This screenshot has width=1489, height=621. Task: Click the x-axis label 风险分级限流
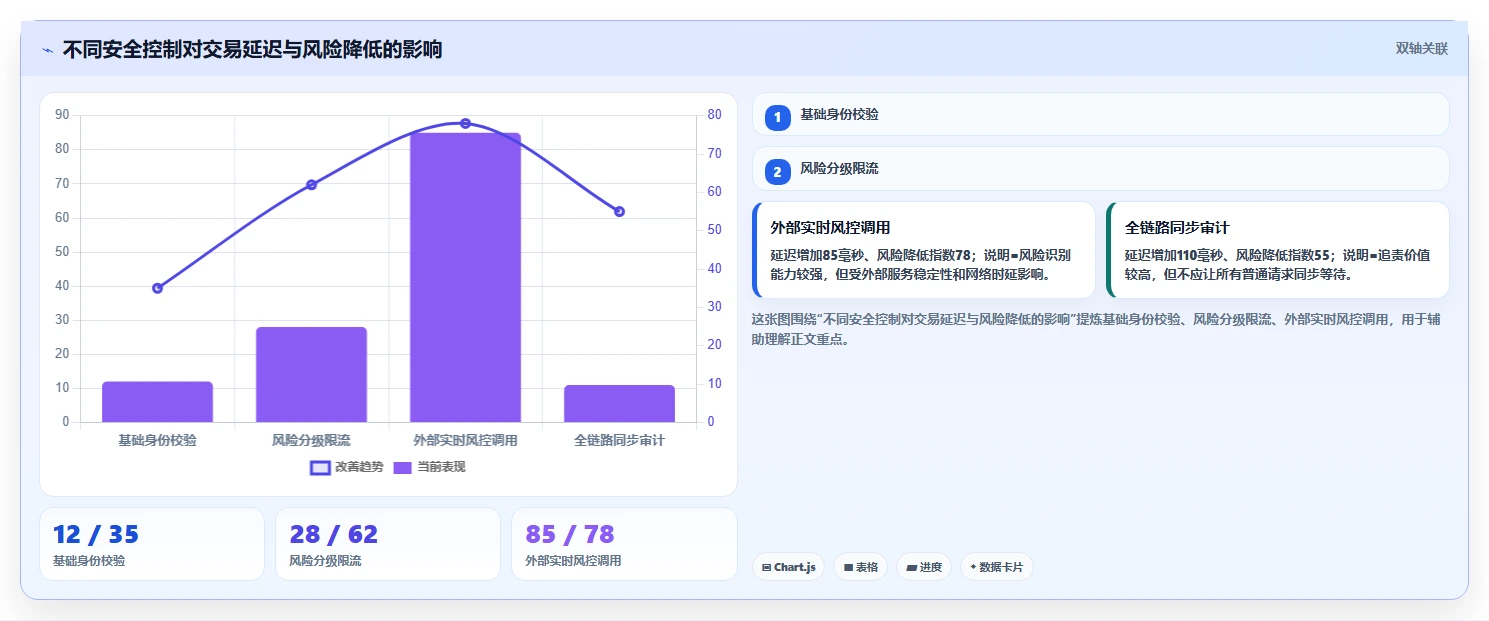pyautogui.click(x=311, y=440)
